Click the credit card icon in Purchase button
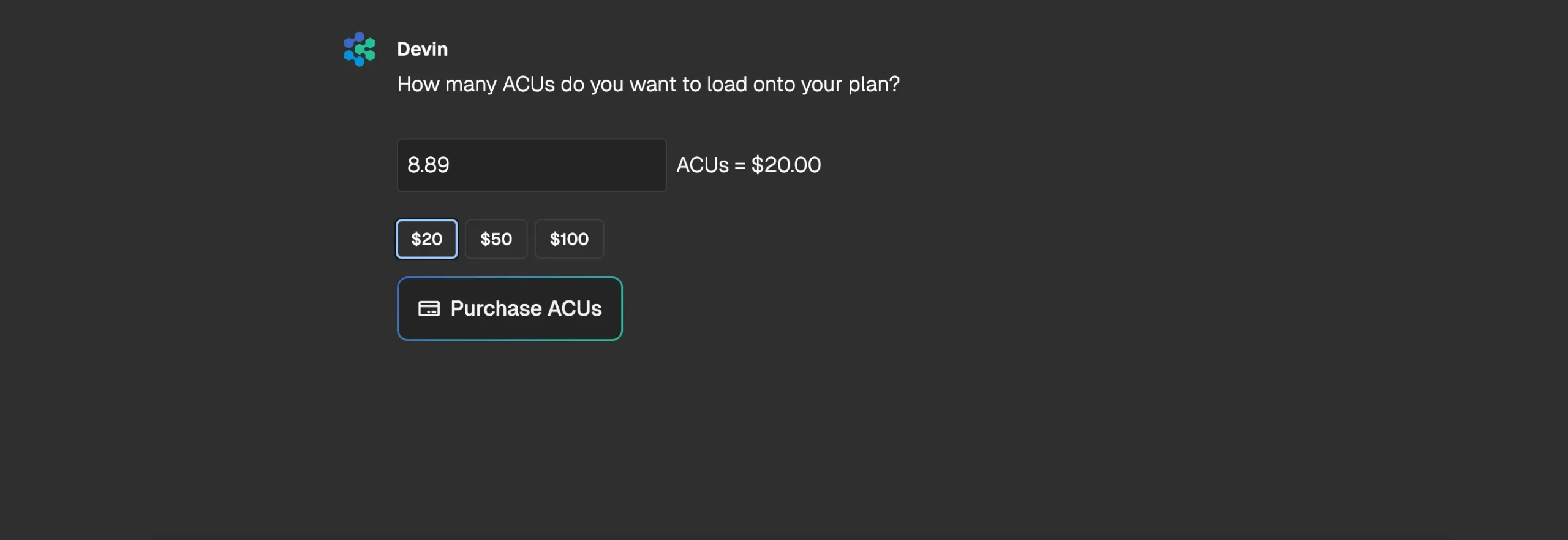1568x540 pixels. click(429, 308)
